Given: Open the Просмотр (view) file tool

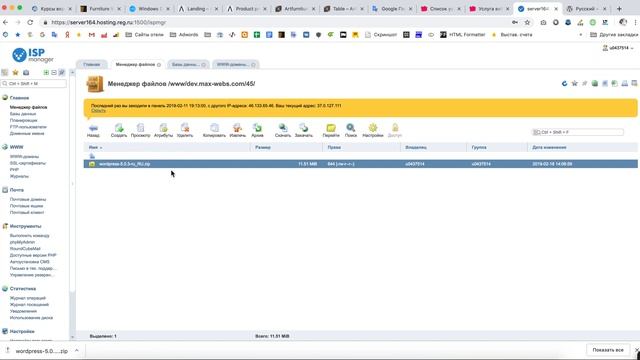Looking at the screenshot, I should coord(140,130).
